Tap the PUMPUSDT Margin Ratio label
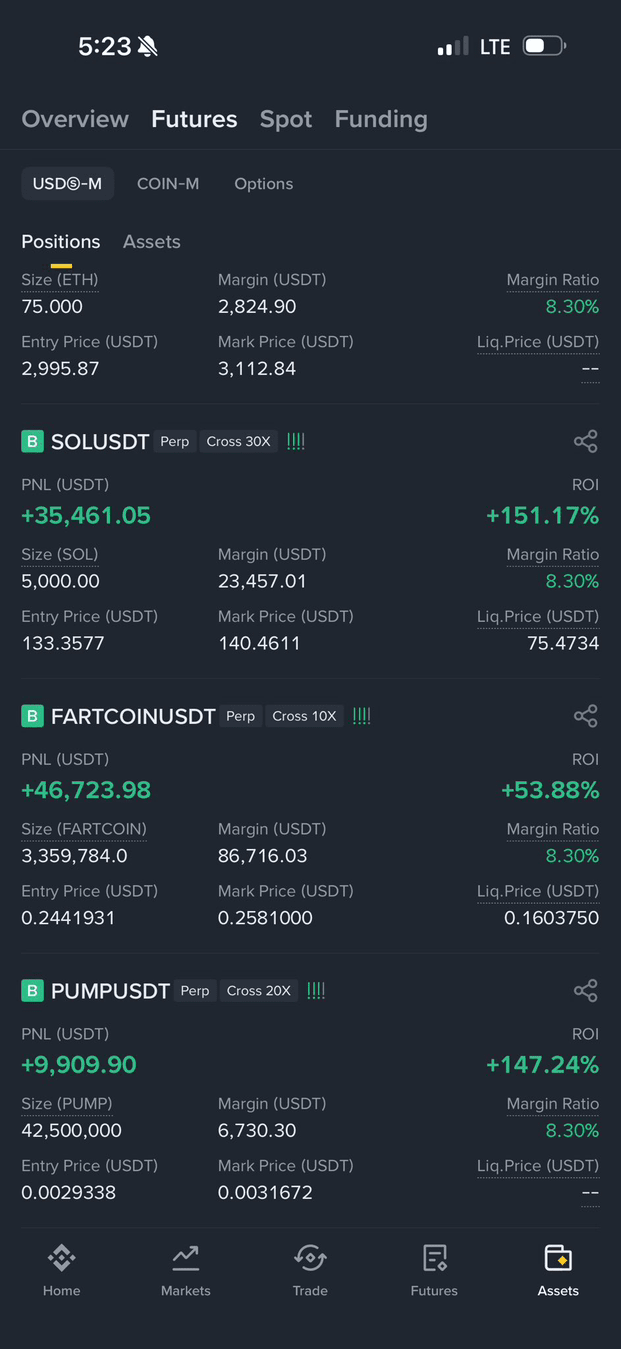 tap(553, 1104)
